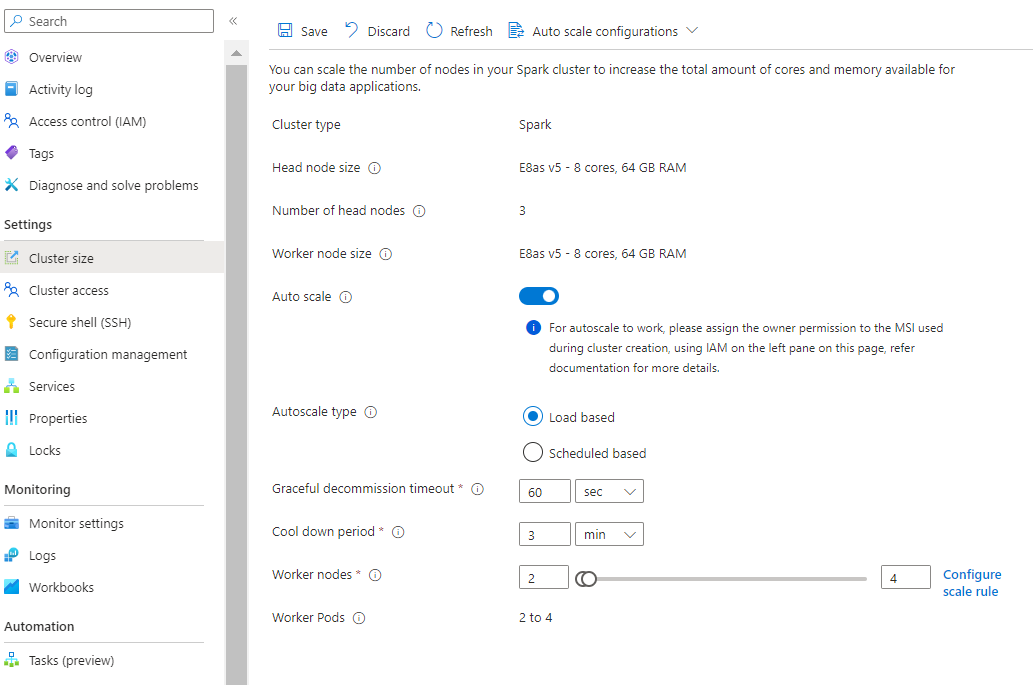
Task: Open Access control (IAM) page
Action: tap(88, 121)
